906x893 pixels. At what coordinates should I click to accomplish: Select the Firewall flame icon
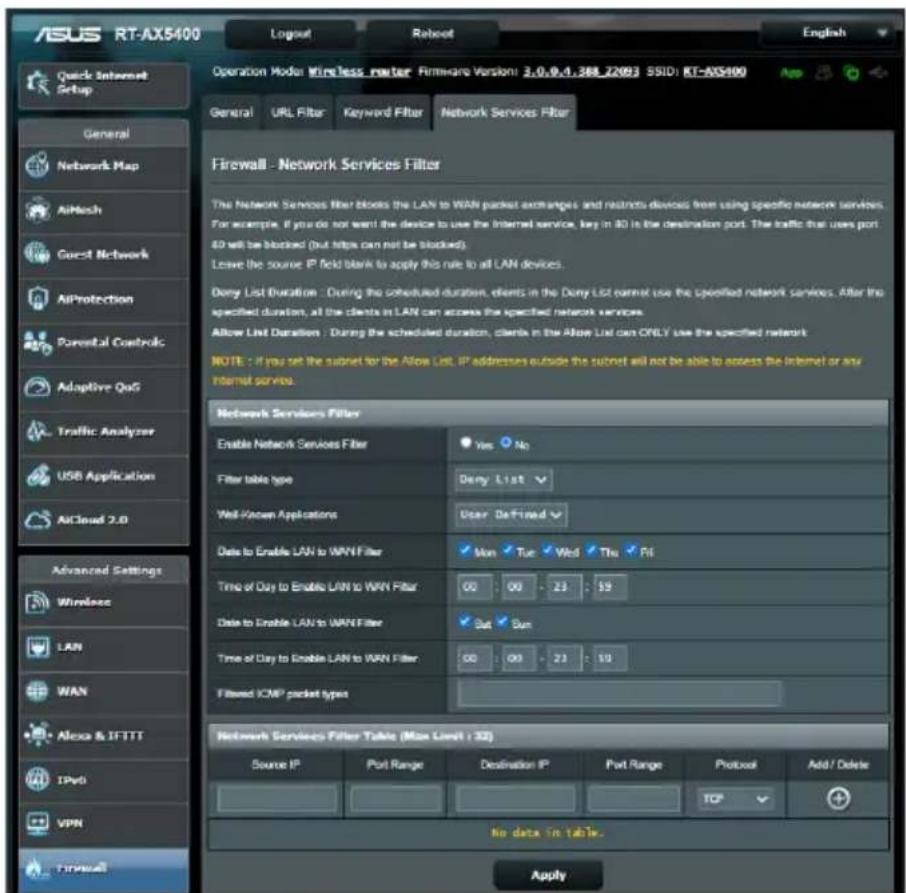pyautogui.click(x=36, y=868)
